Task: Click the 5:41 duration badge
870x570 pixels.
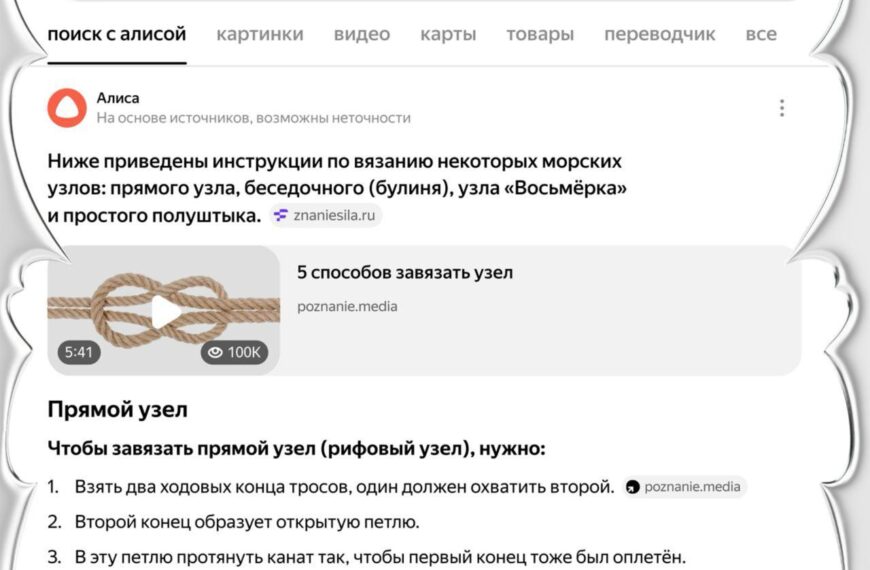Action: tap(78, 352)
